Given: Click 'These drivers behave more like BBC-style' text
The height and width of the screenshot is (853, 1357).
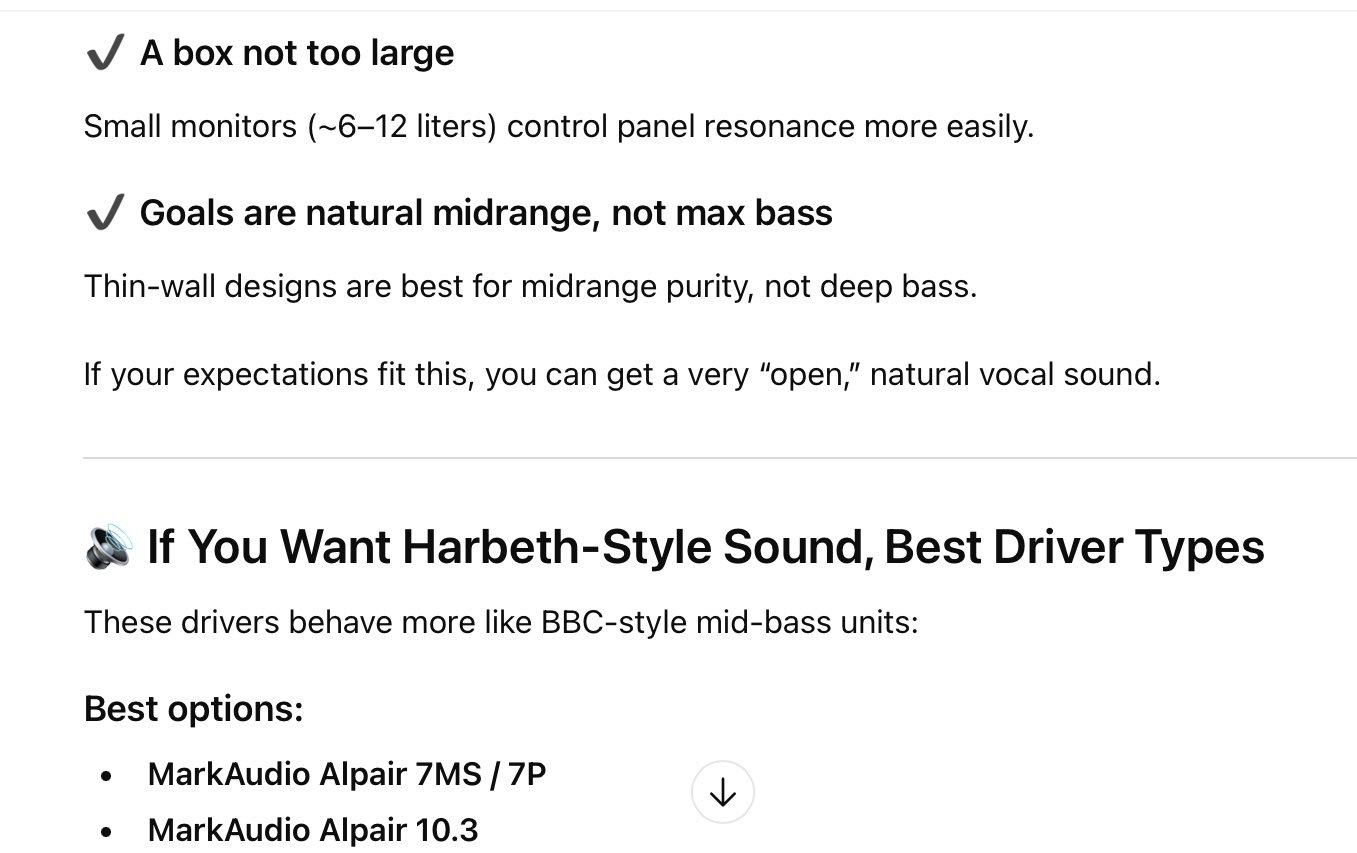Looking at the screenshot, I should pyautogui.click(x=501, y=623).
